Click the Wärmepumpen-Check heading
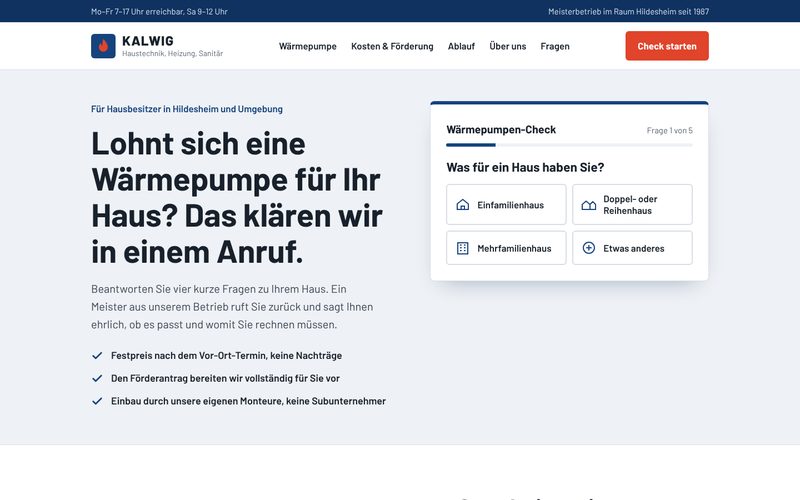 tap(501, 130)
